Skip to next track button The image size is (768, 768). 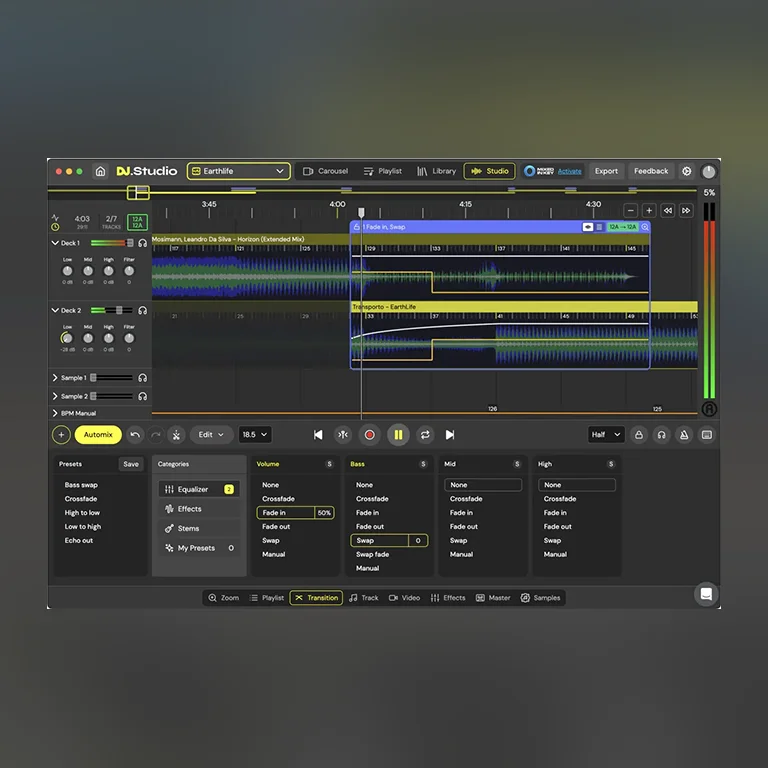(x=450, y=435)
